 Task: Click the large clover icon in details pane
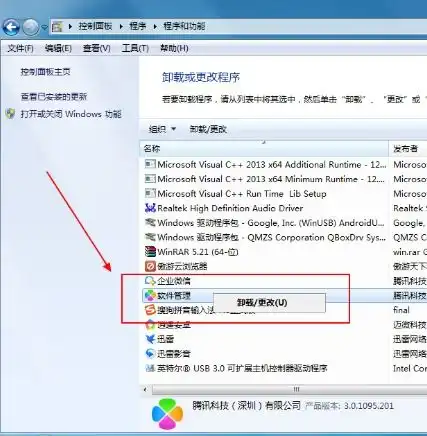point(167,414)
